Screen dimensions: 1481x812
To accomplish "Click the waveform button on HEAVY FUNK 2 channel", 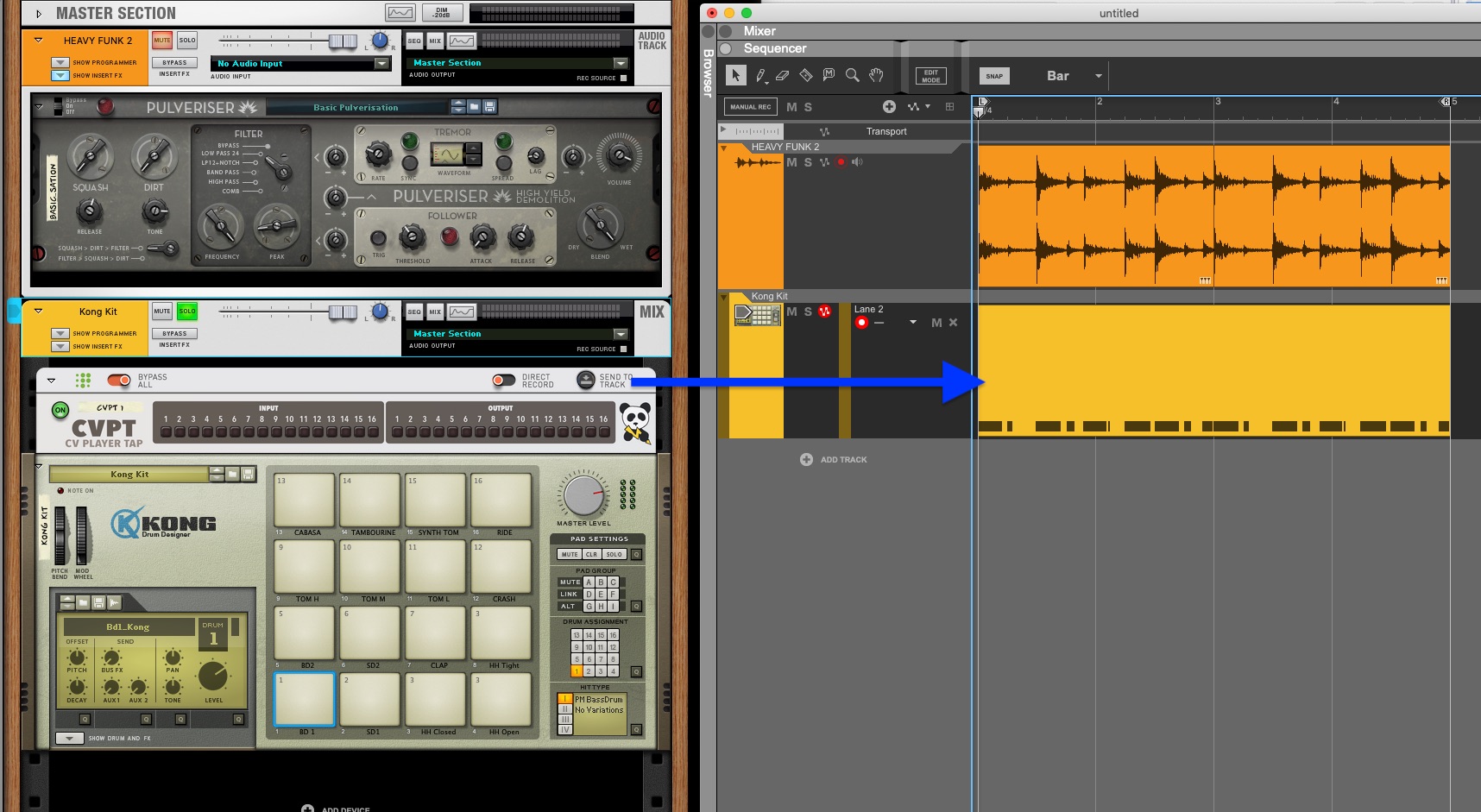I will (x=462, y=41).
